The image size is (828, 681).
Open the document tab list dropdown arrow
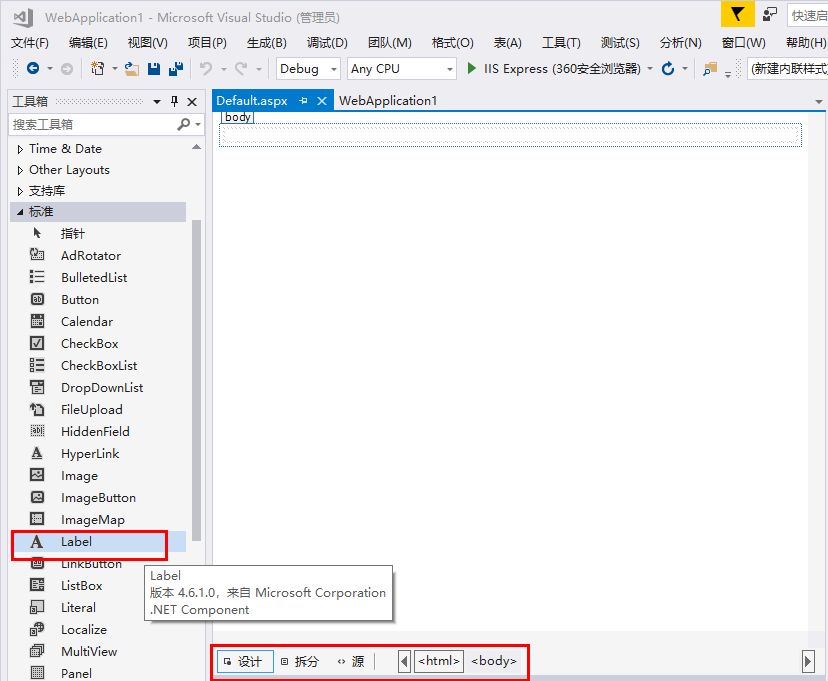coord(818,101)
